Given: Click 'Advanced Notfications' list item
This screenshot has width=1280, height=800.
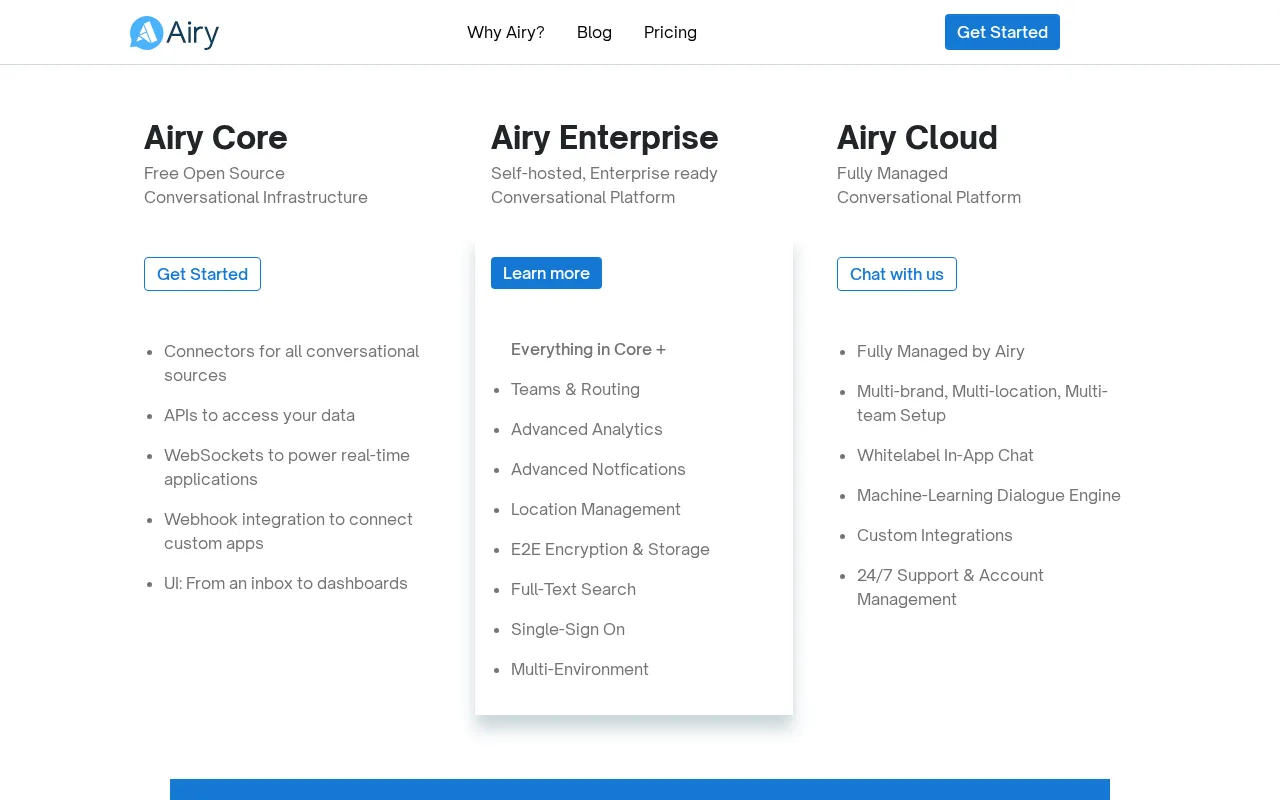Looking at the screenshot, I should [x=598, y=469].
